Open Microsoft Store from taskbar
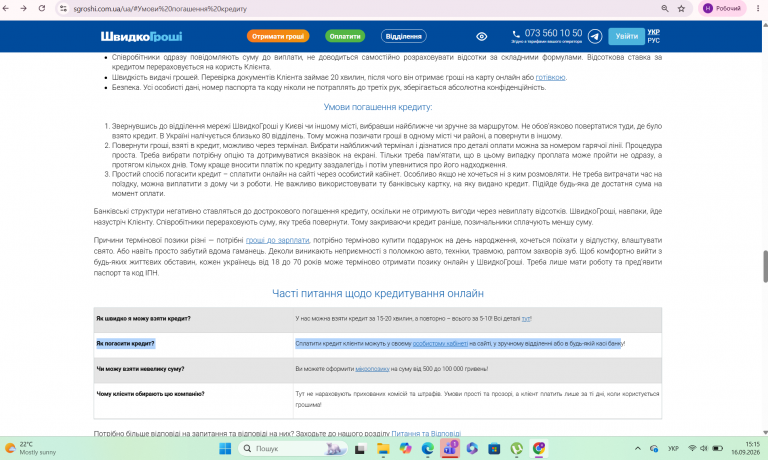 [x=494, y=448]
